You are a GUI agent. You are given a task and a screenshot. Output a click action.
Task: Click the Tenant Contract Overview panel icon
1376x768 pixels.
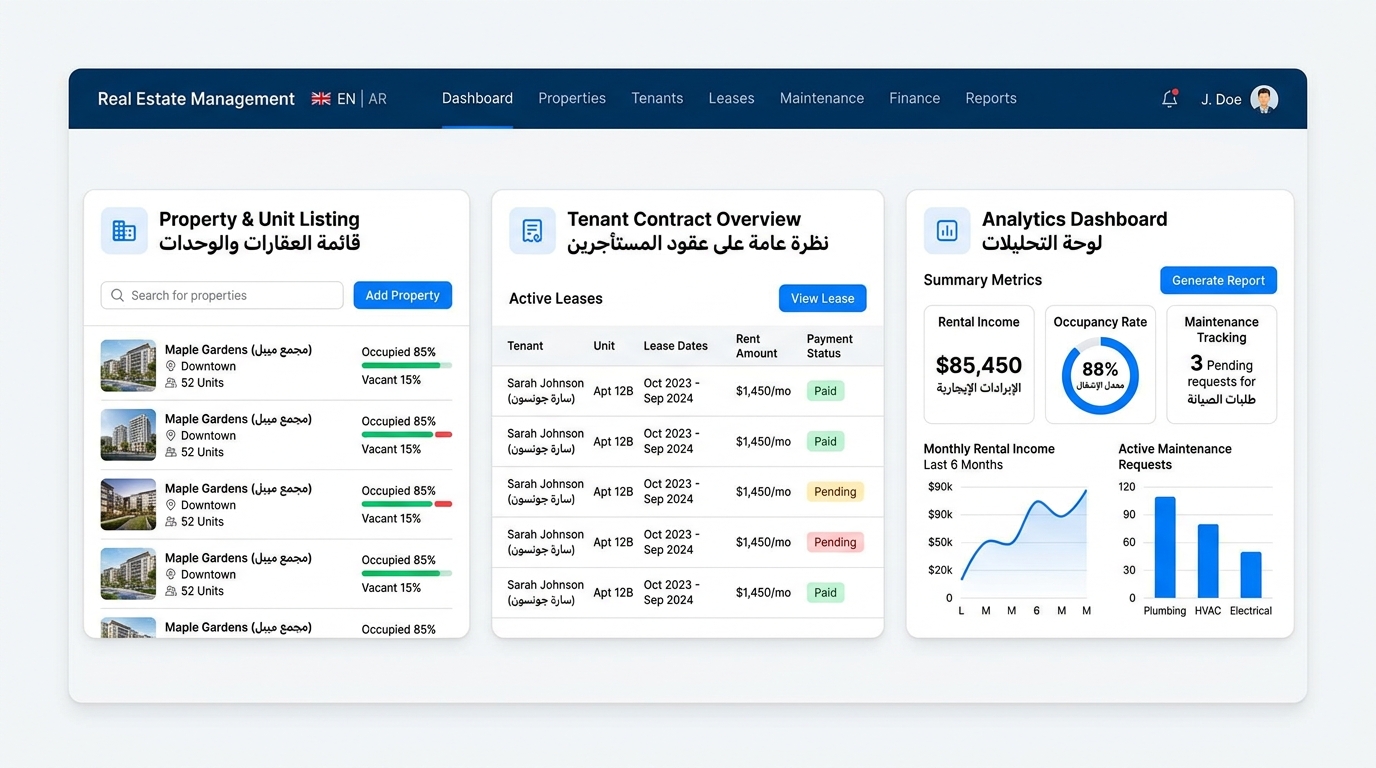click(x=532, y=230)
